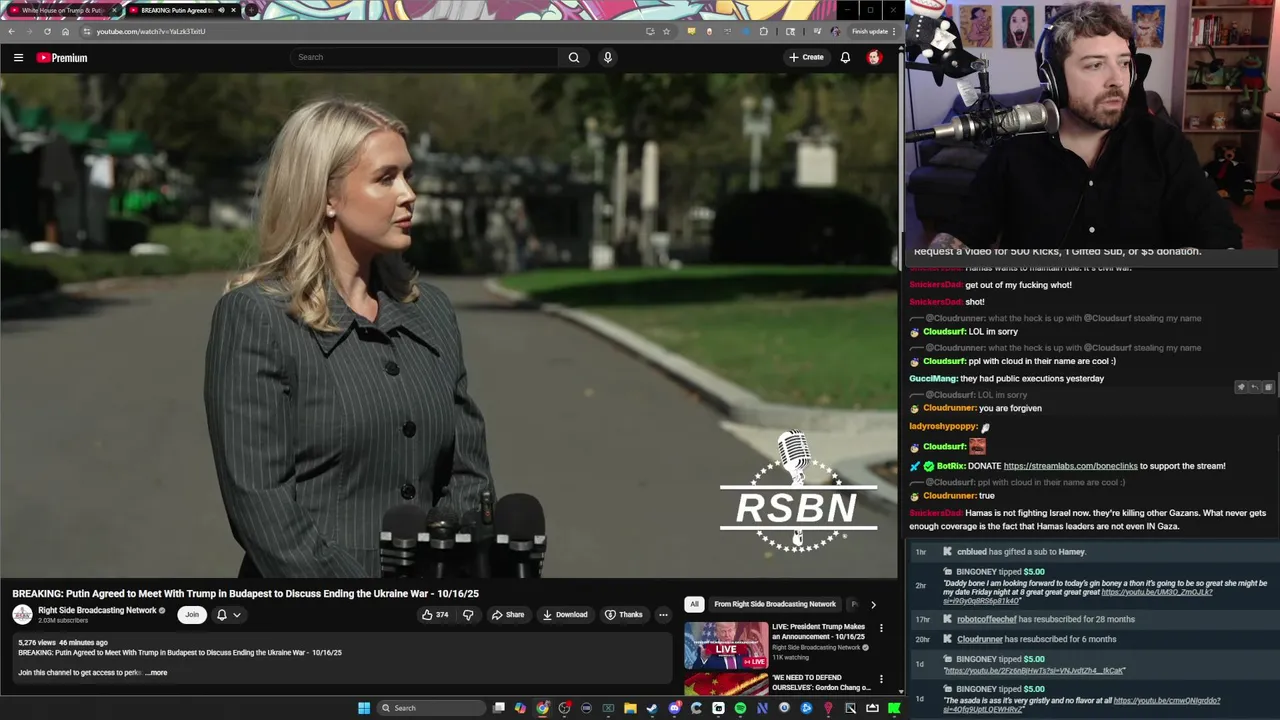Open BINGONEY's youtu.be/UM3O tip link
1280x720 pixels.
[1157, 592]
